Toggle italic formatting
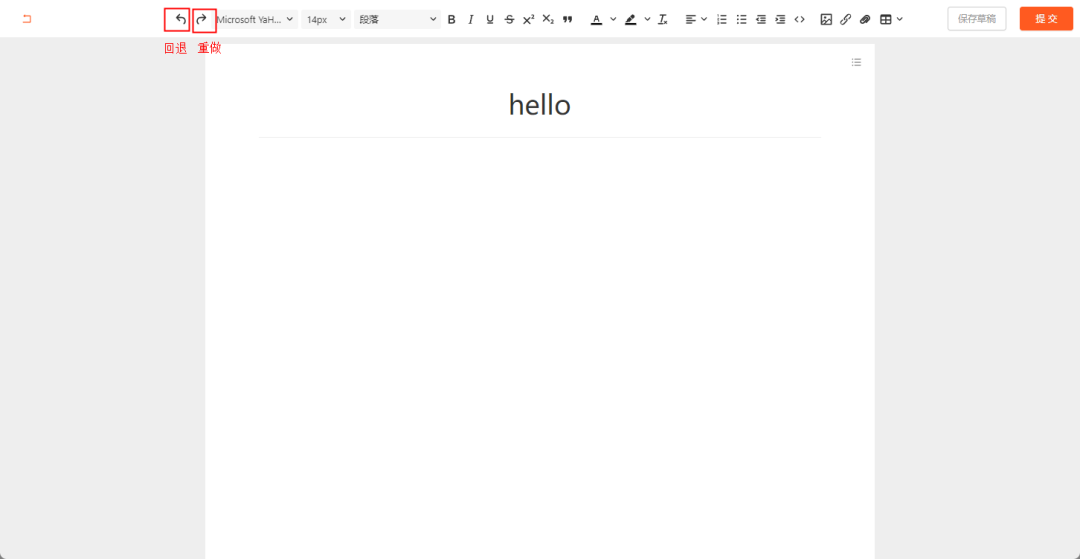 pos(470,19)
